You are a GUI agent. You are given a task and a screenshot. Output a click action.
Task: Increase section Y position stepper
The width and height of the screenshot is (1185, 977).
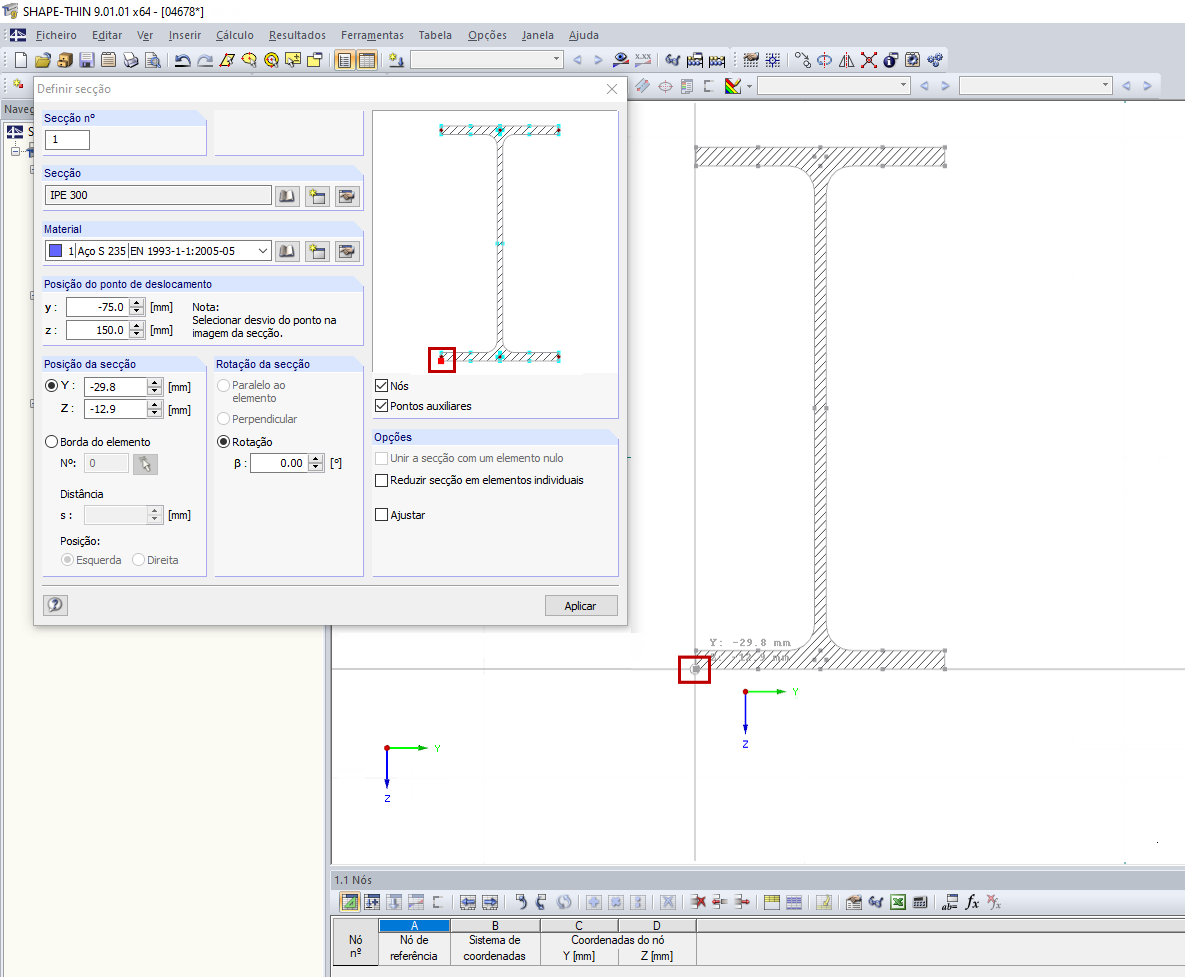[155, 382]
